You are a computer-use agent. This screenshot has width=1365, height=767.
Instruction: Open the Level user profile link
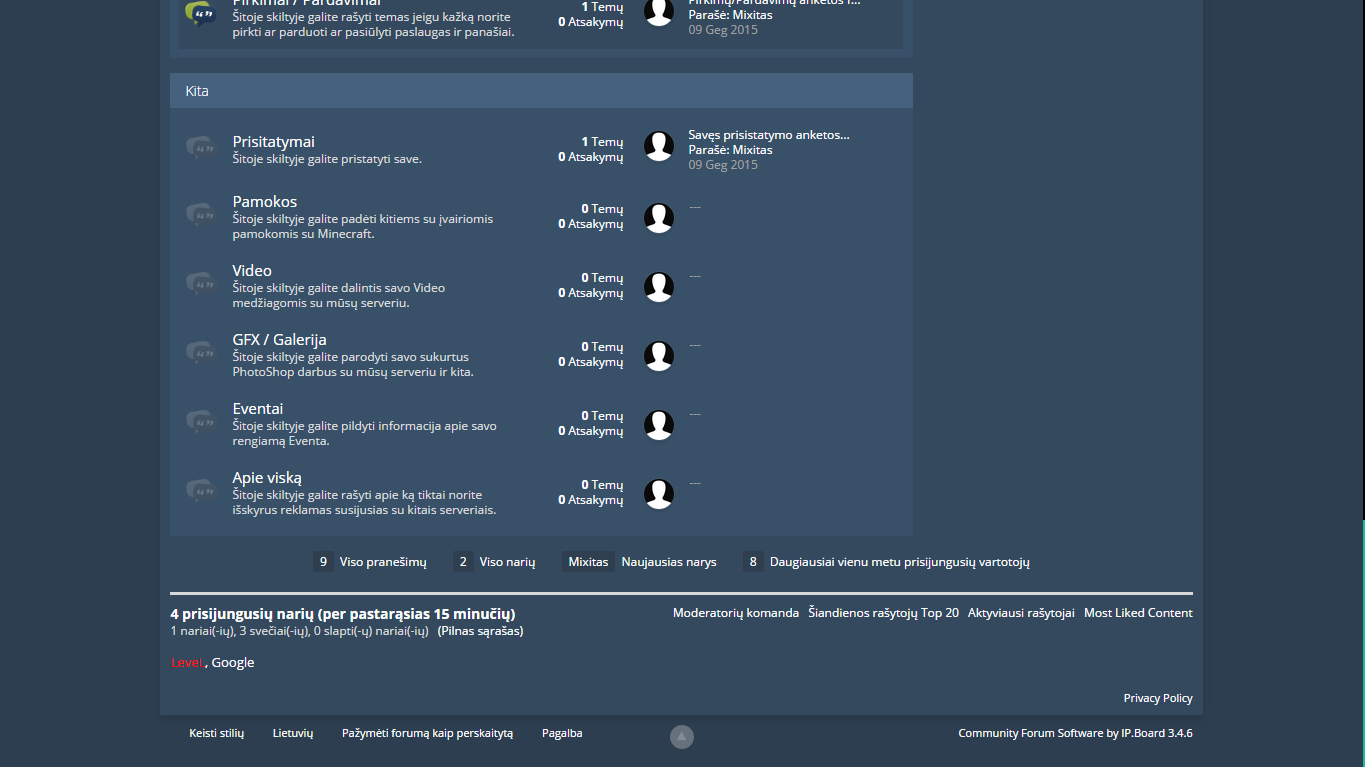pos(187,662)
